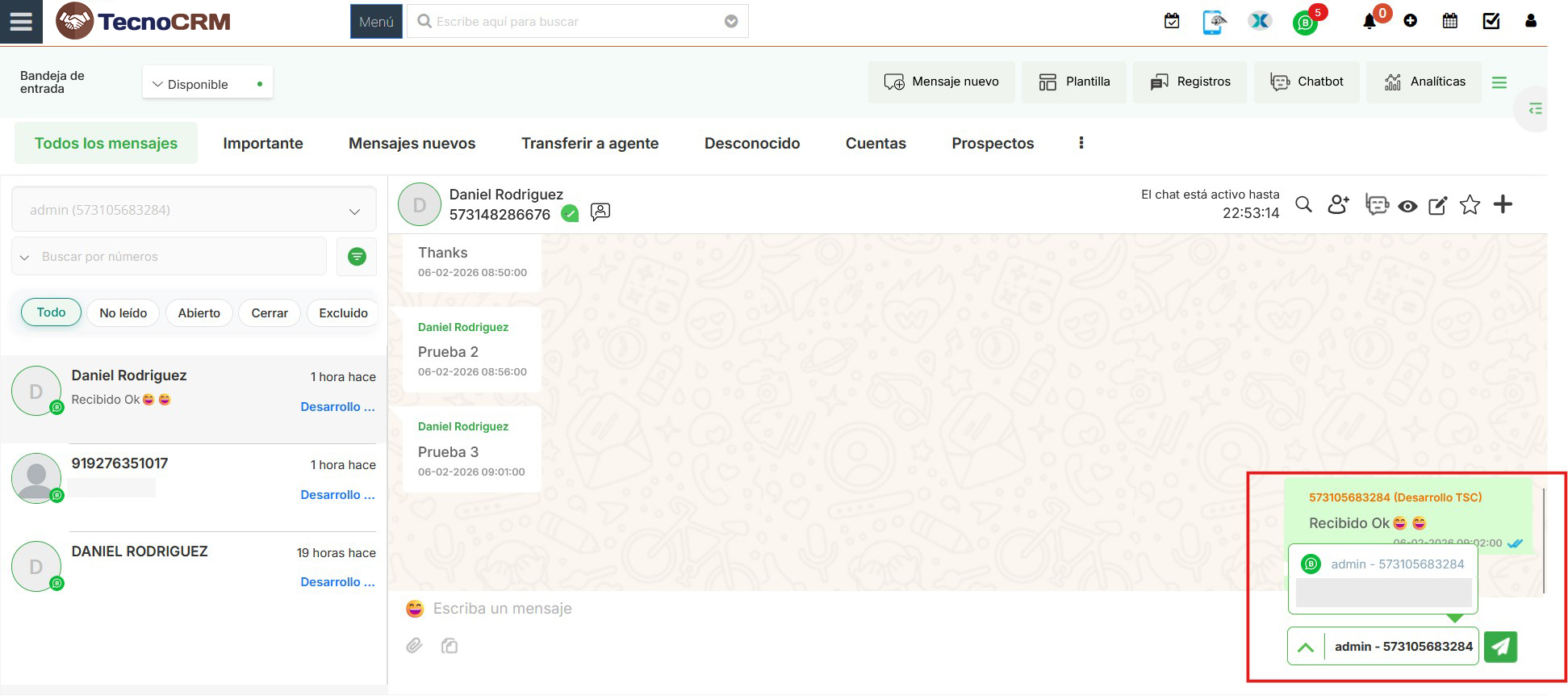
Task: Switch to the Importante tab
Action: (263, 144)
